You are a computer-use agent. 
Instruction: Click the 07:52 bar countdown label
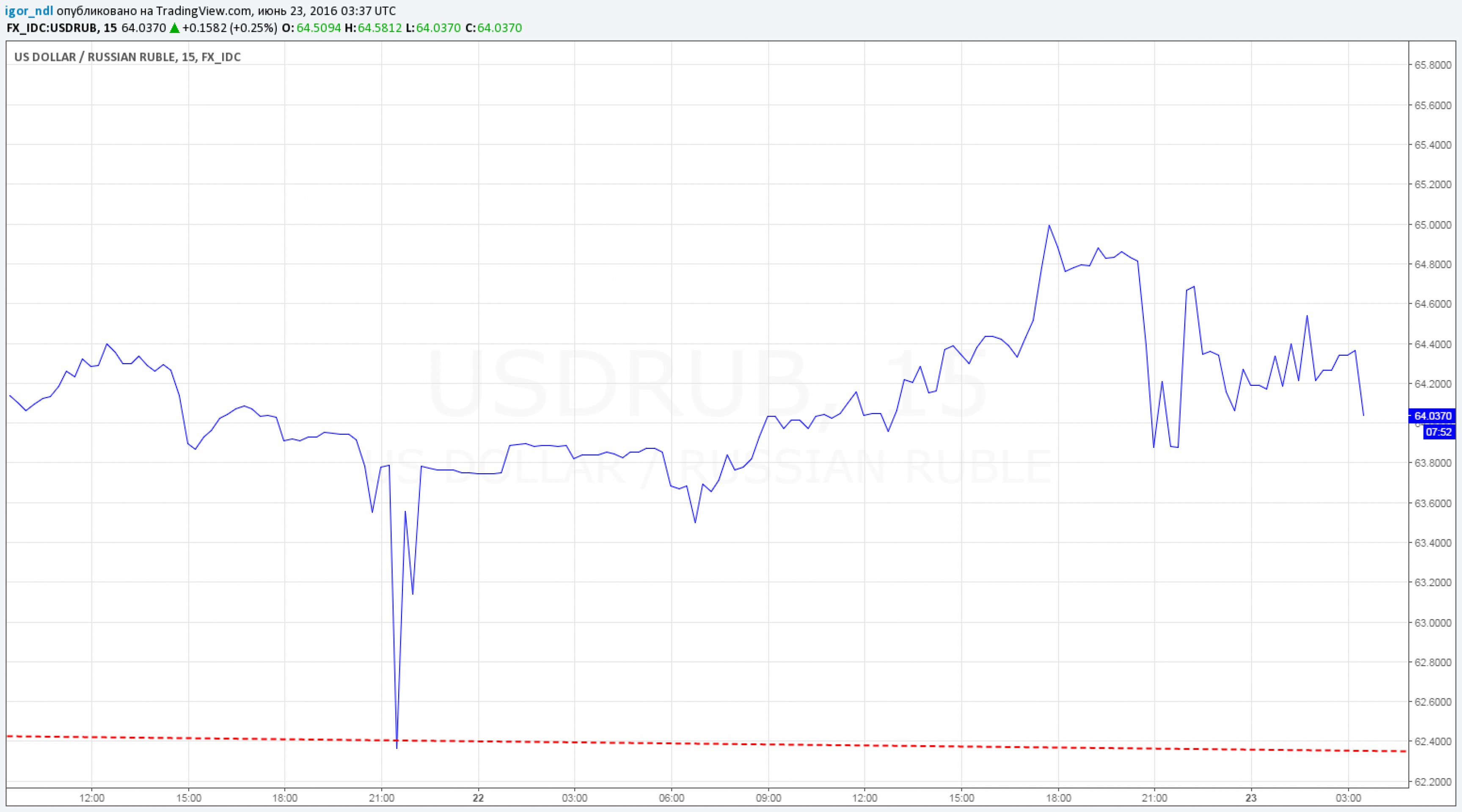(x=1439, y=432)
